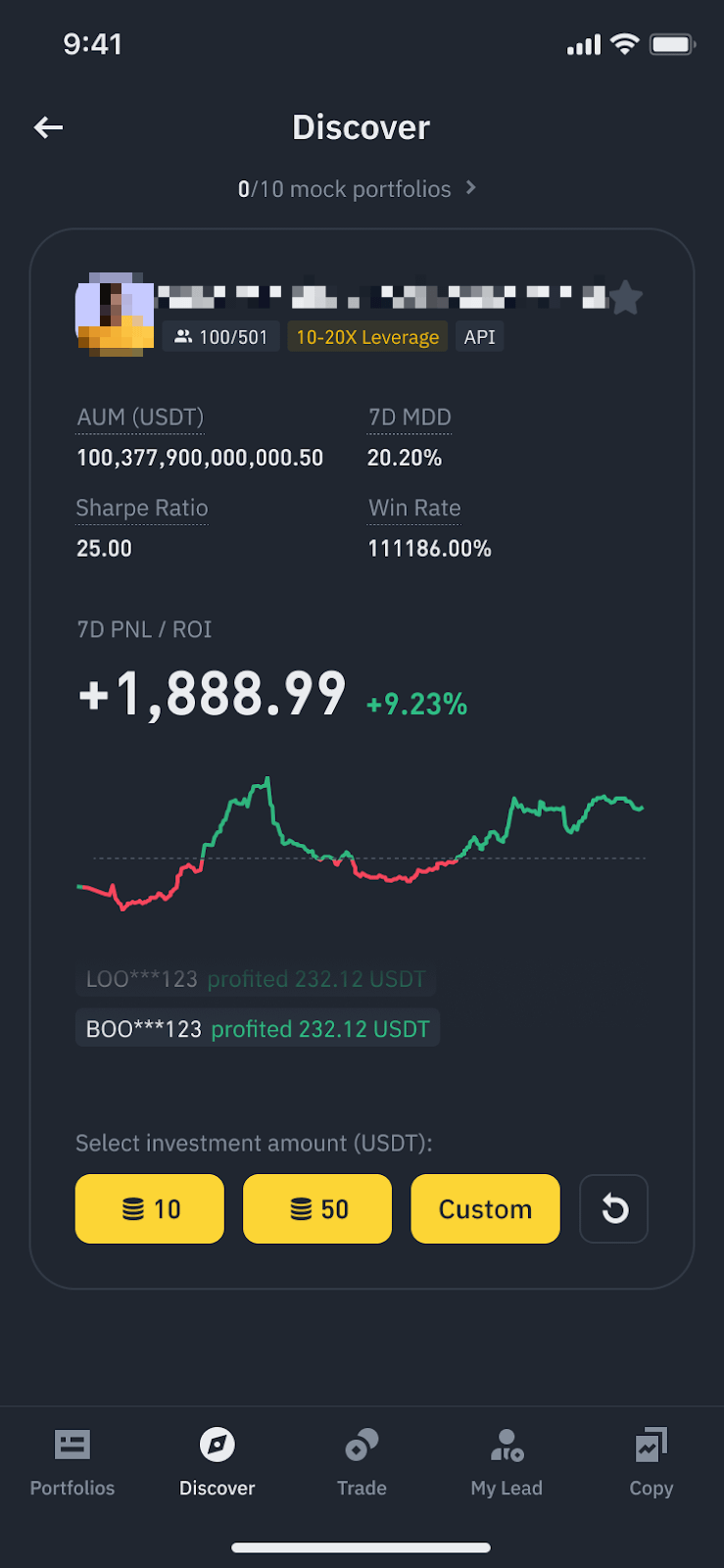
Task: Tap the iOS home indicator bar
Action: (362, 1548)
